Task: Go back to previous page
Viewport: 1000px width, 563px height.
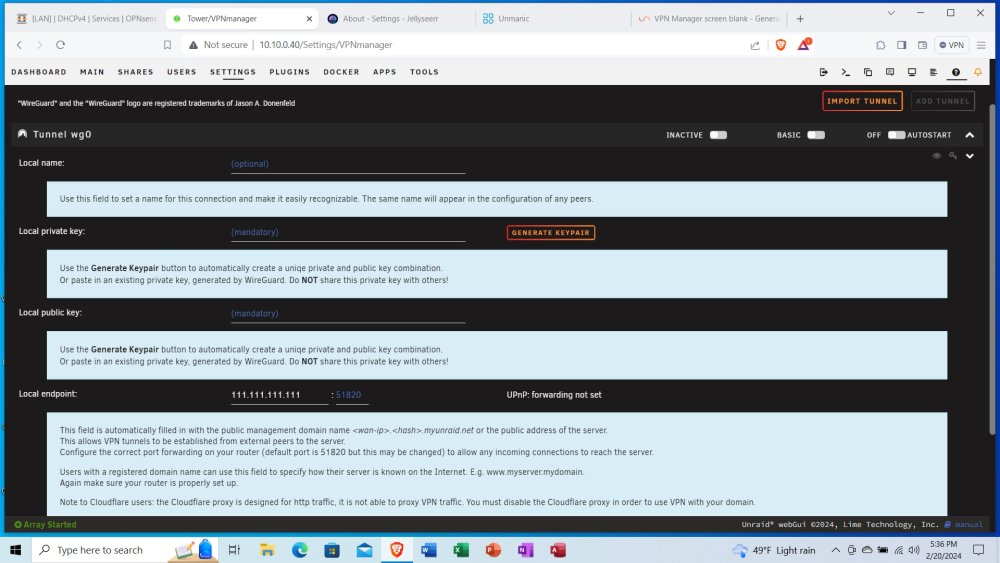Action: pos(20,45)
